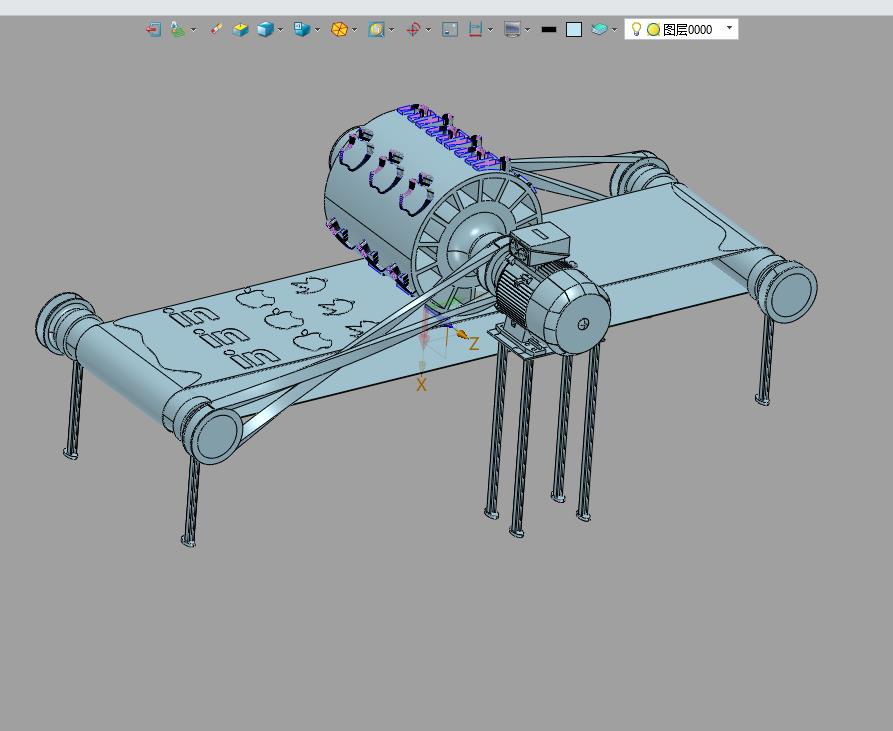
Task: Click the zoom magnifier icon
Action: click(376, 30)
